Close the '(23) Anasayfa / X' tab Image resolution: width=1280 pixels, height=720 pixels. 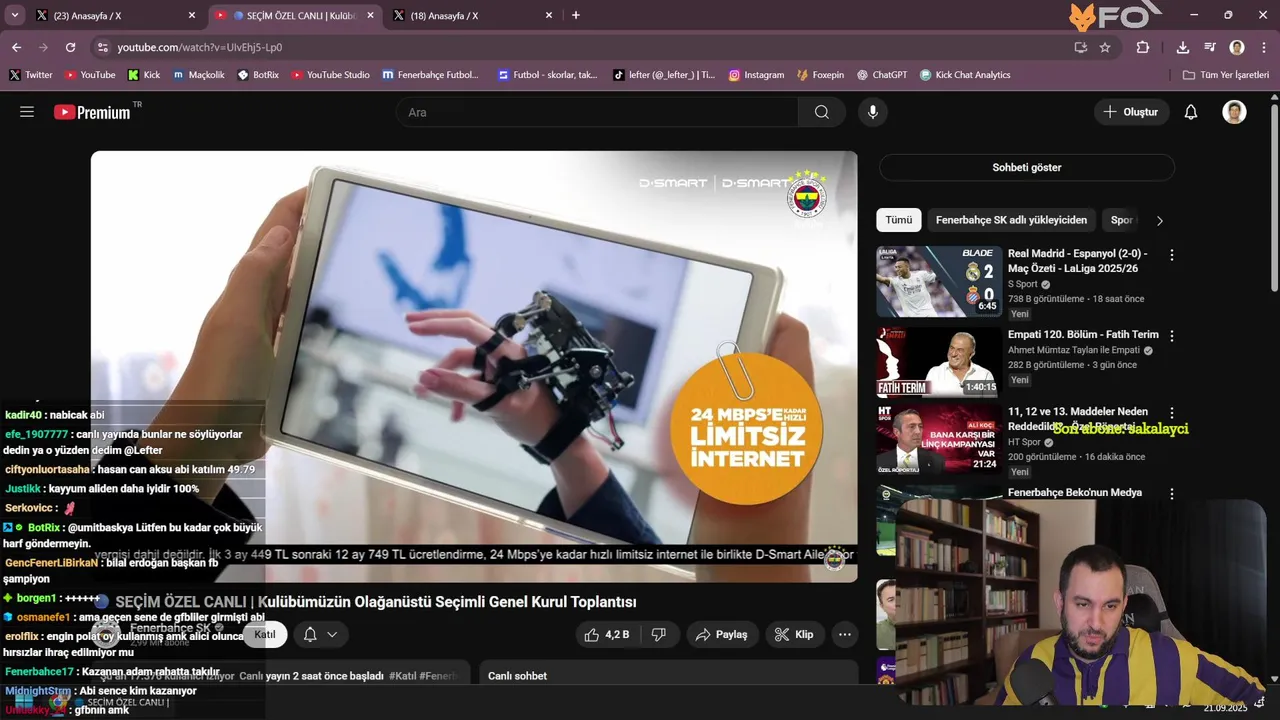point(192,16)
